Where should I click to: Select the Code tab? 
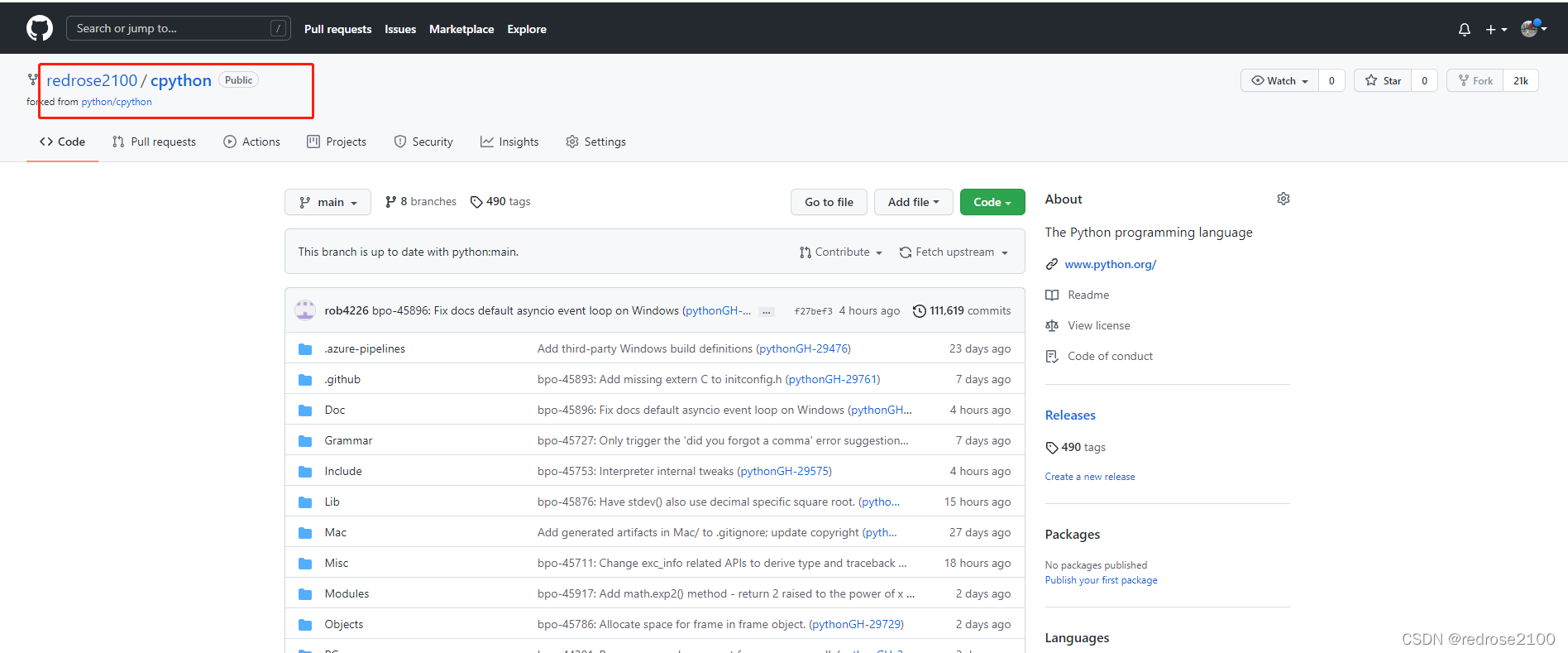pyautogui.click(x=62, y=142)
